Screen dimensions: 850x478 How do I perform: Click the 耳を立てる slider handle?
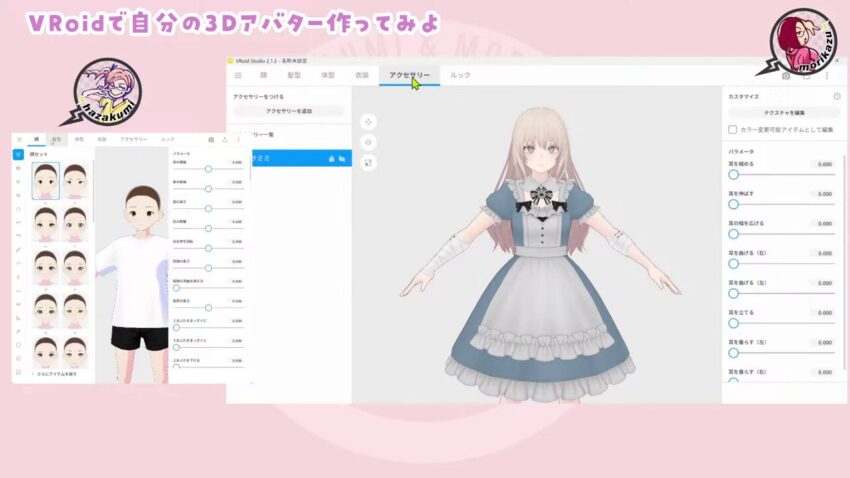click(733, 324)
